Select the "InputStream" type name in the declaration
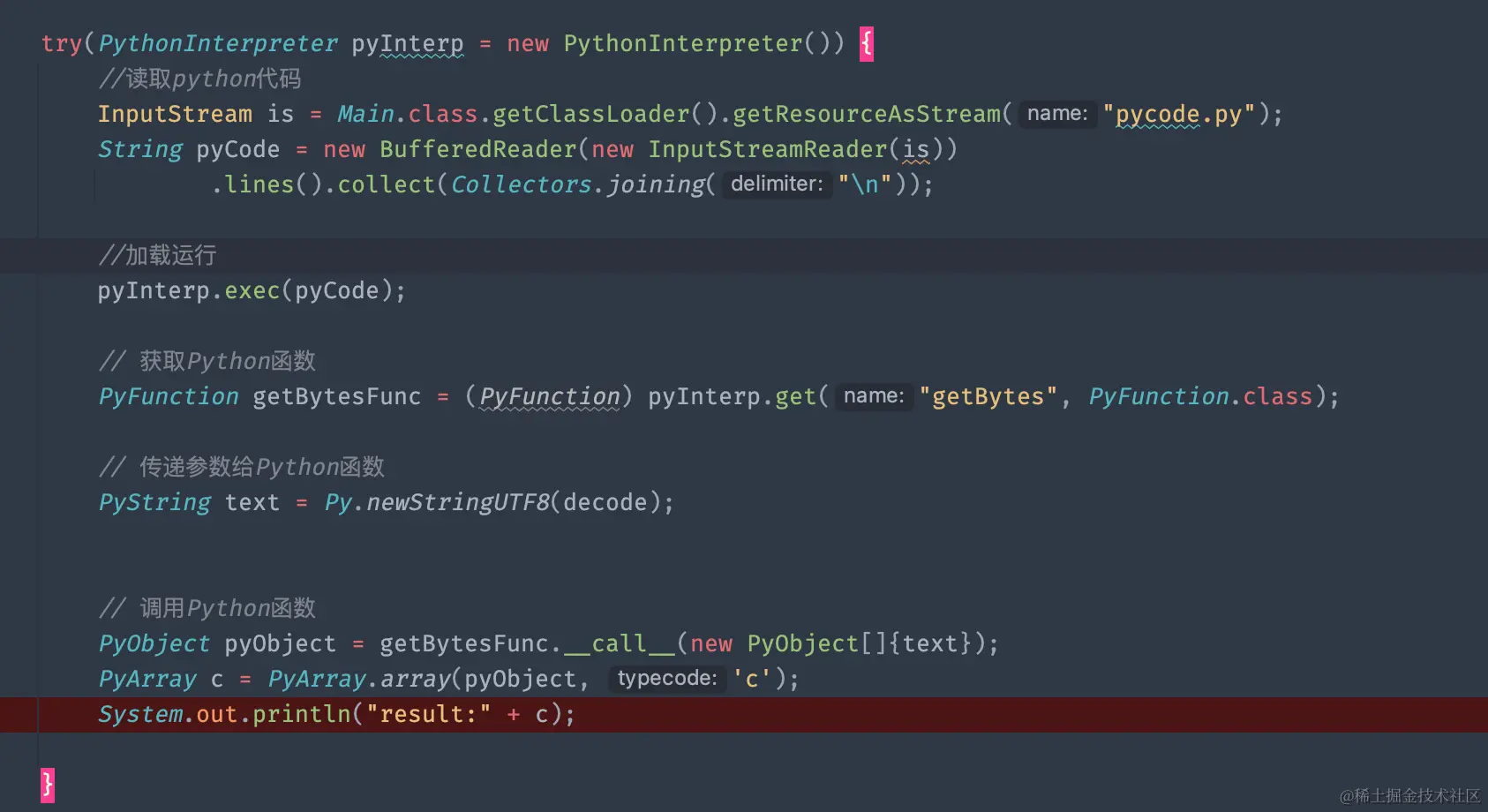Viewport: 1488px width, 812px height. [x=175, y=114]
